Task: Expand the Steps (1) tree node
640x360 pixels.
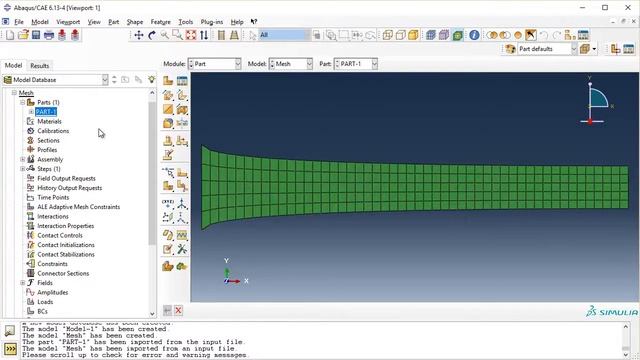Action: (23, 169)
